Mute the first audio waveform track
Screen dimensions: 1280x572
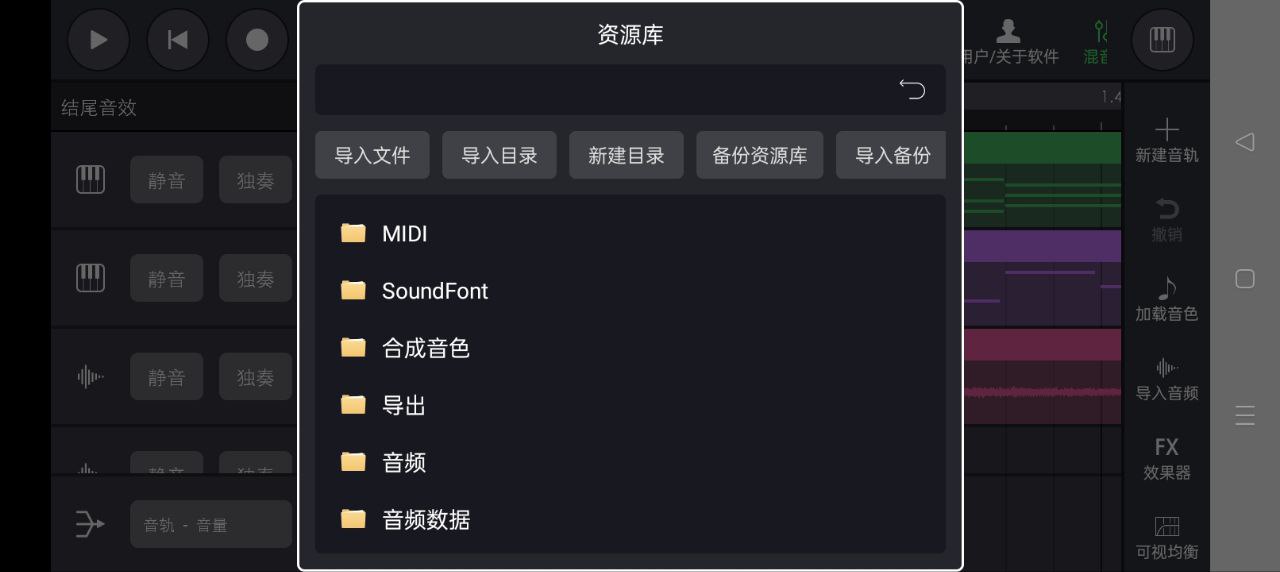tap(166, 377)
